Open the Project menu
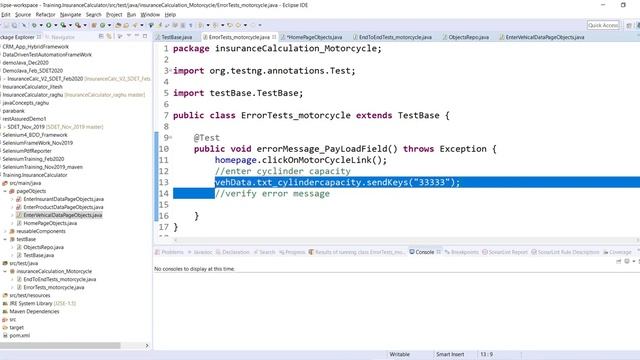The height and width of the screenshot is (360, 640). [x=114, y=15]
